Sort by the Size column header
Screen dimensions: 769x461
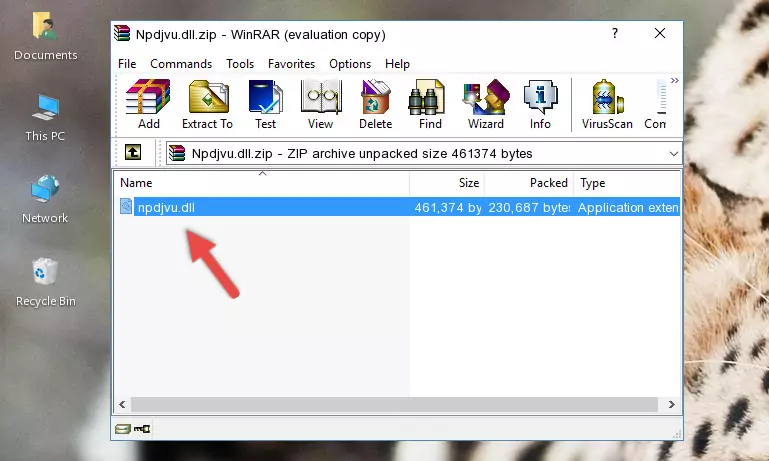point(447,183)
